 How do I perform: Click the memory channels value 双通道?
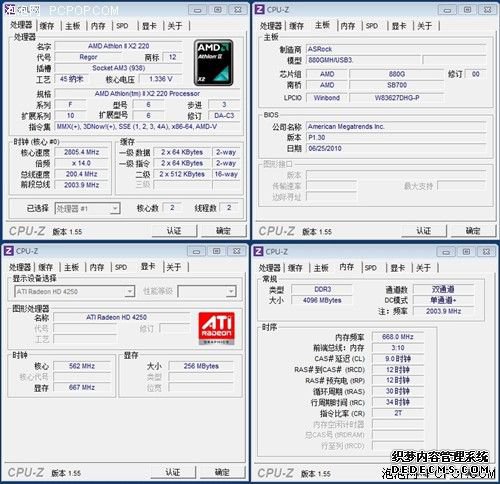point(443,289)
